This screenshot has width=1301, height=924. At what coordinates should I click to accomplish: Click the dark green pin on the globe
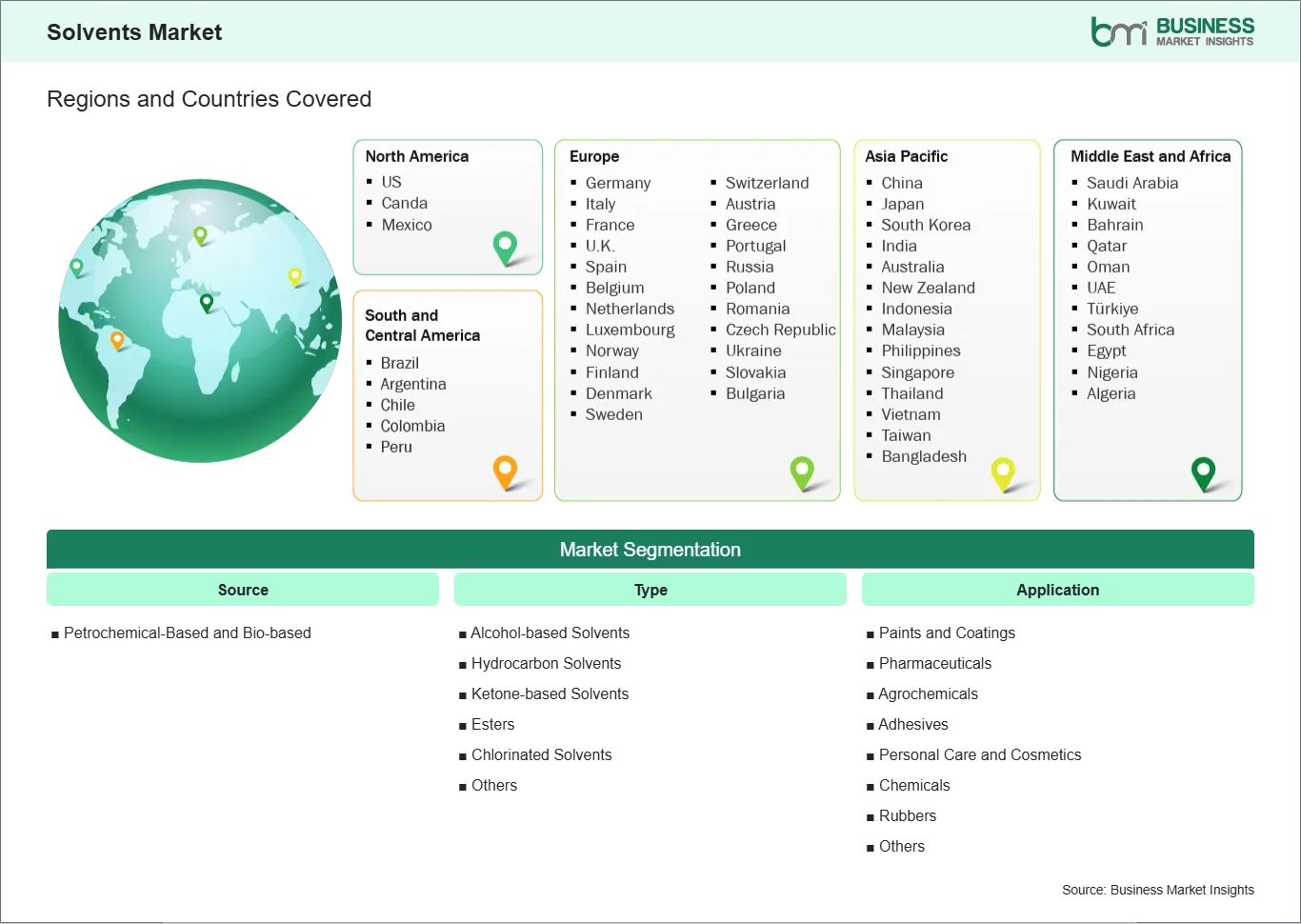point(207,302)
